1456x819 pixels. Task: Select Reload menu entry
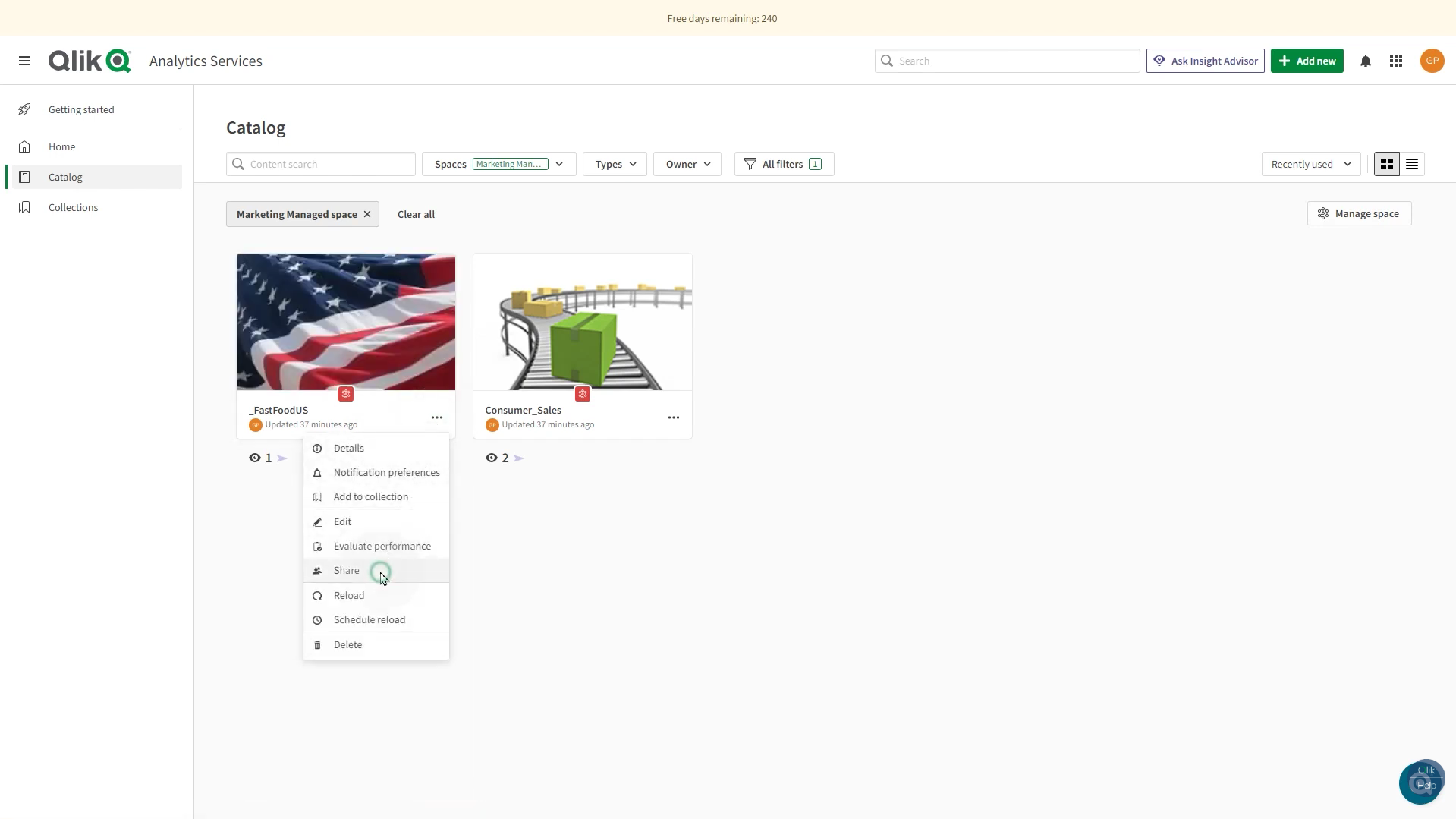(376, 596)
